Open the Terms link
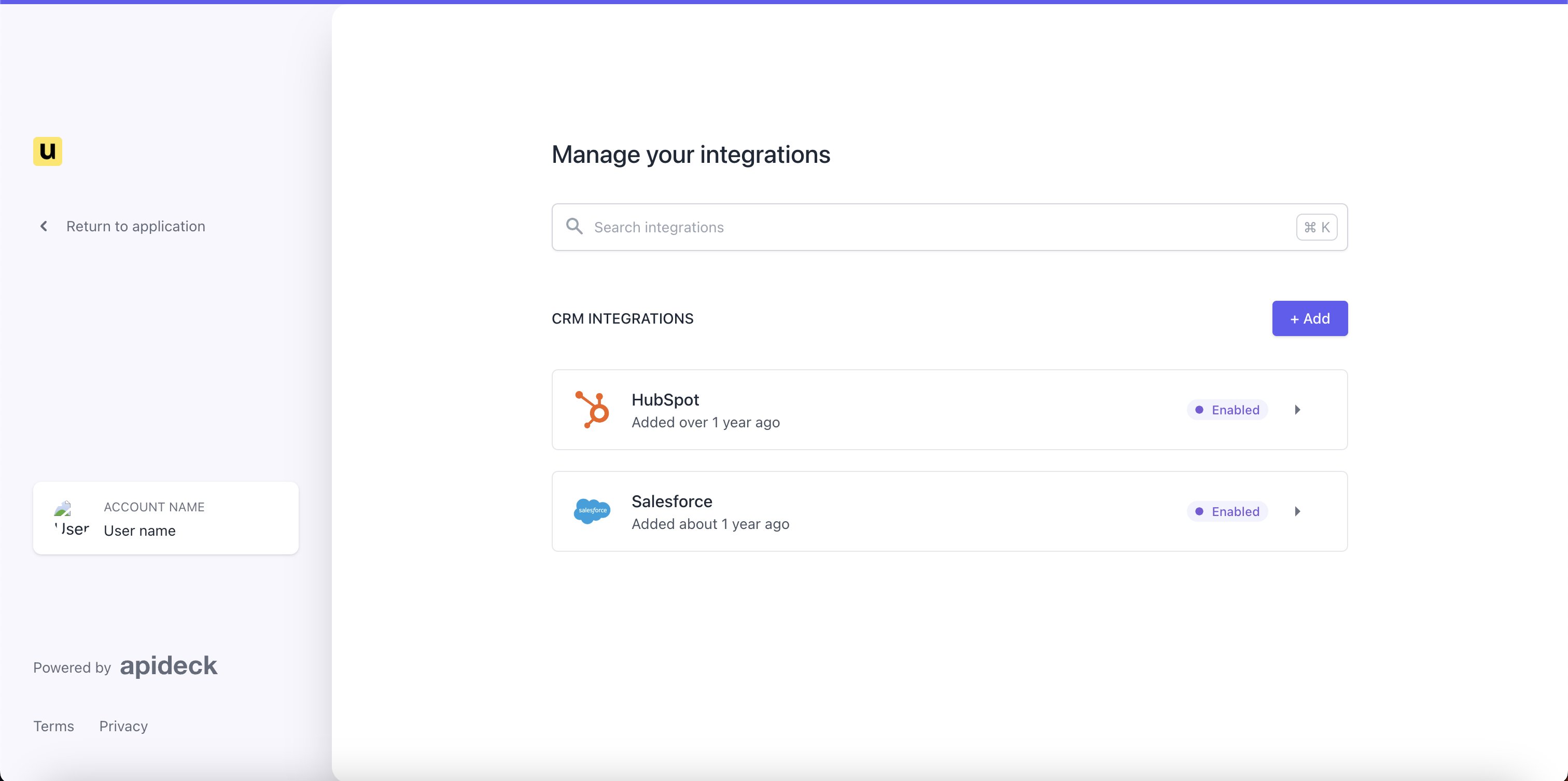This screenshot has width=1568, height=781. 53,726
